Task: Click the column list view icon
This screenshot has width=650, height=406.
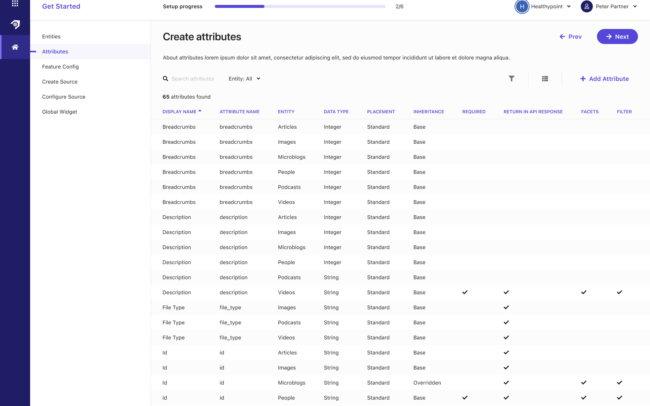Action: point(545,78)
